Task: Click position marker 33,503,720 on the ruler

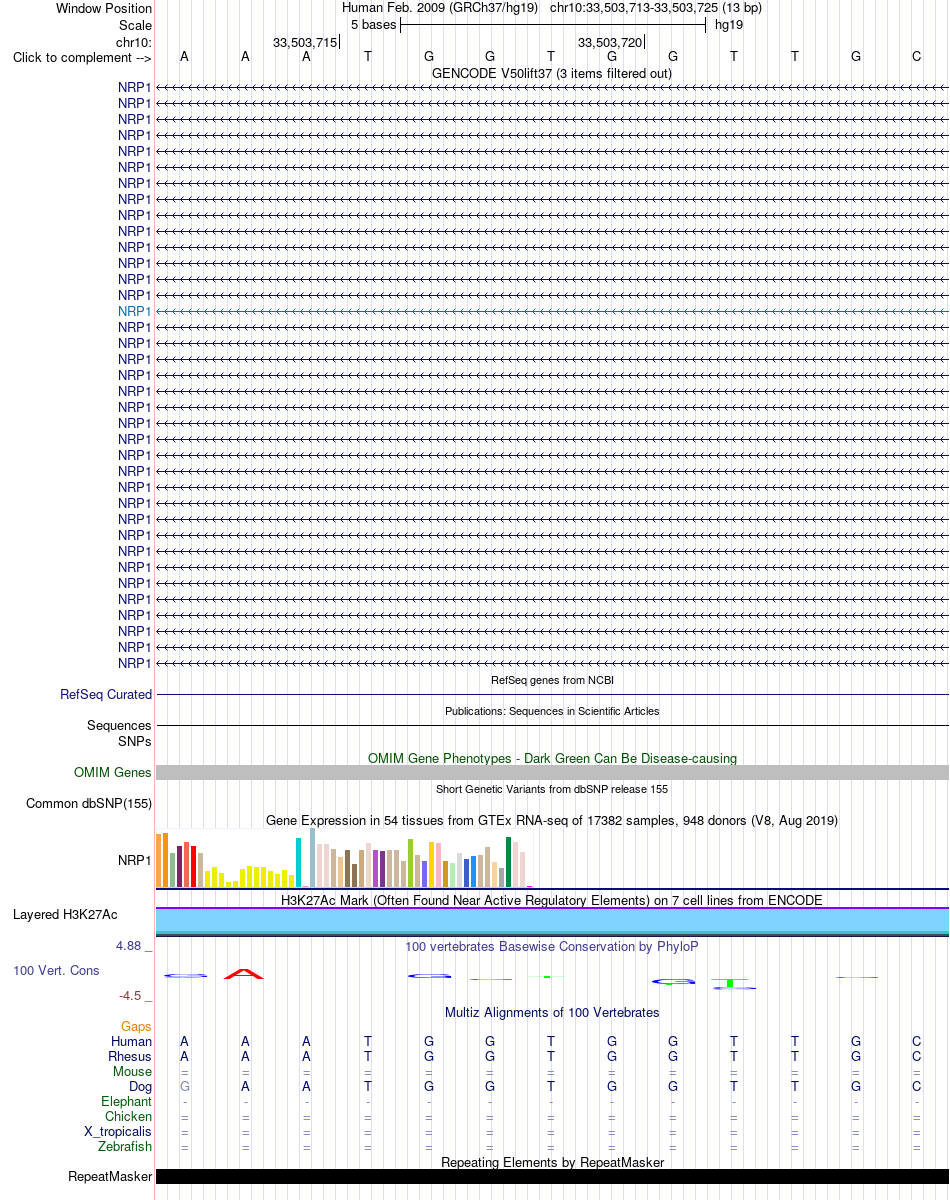Action: [x=610, y=42]
